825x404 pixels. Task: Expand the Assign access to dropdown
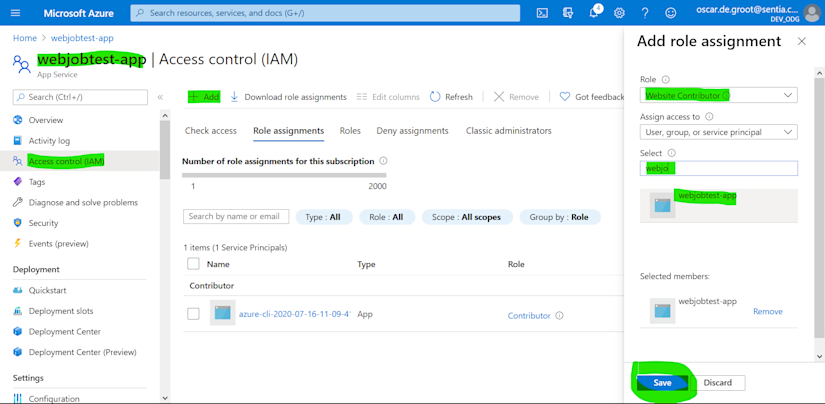[718, 132]
